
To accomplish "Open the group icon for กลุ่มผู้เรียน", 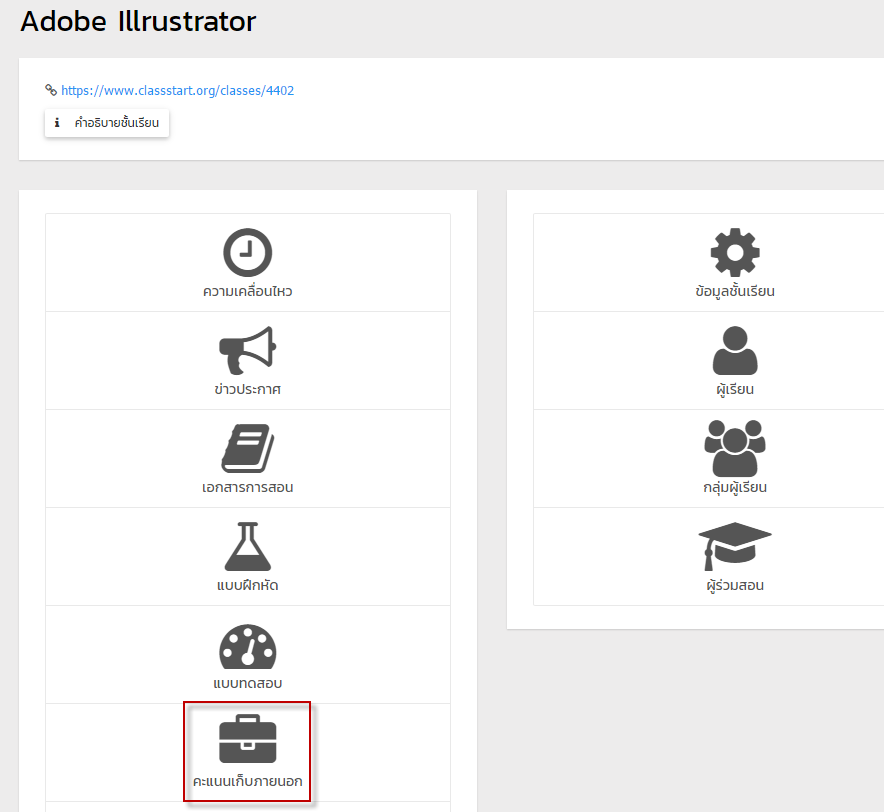I will (x=735, y=448).
